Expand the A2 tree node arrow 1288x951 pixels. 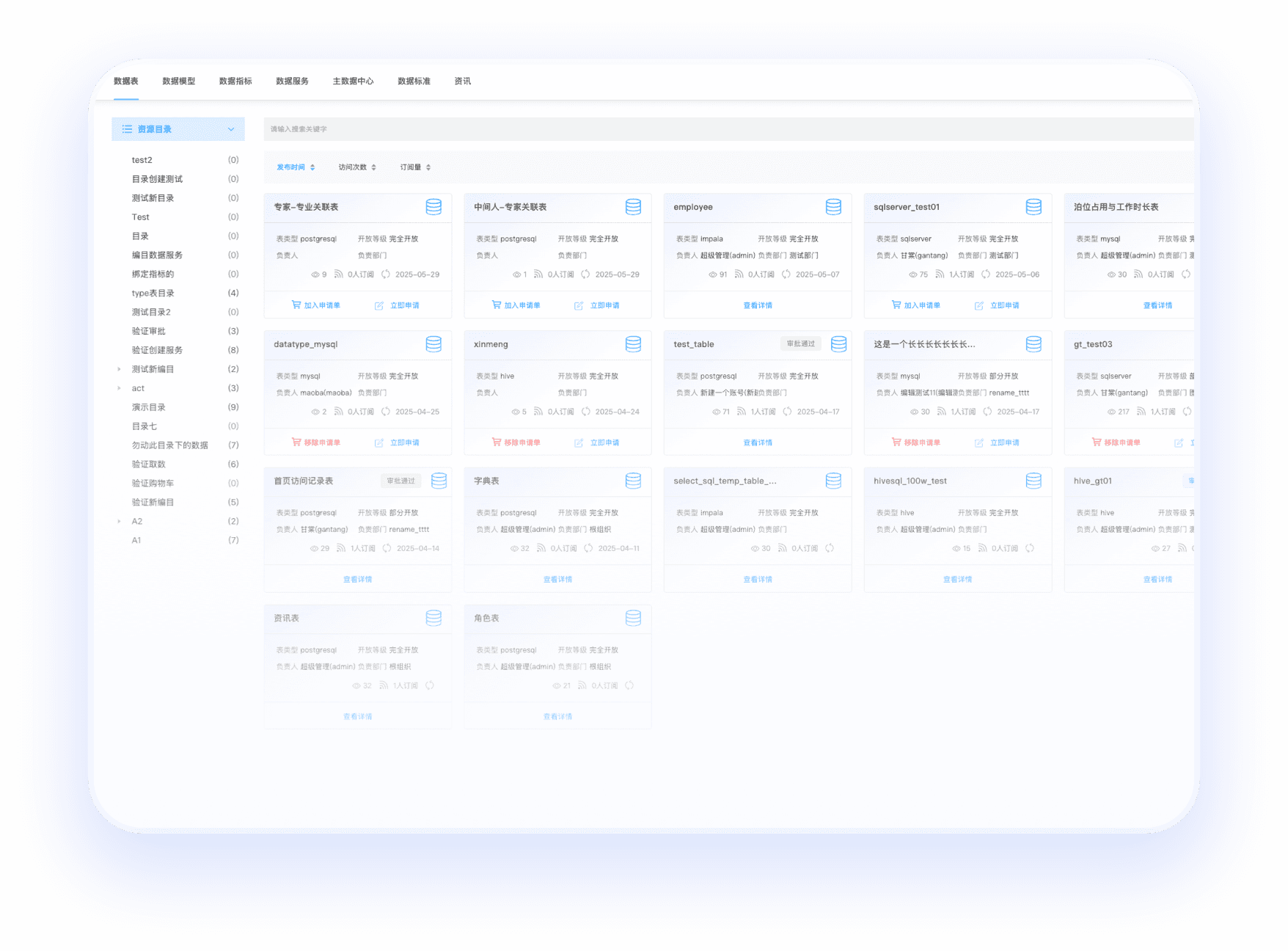click(120, 521)
